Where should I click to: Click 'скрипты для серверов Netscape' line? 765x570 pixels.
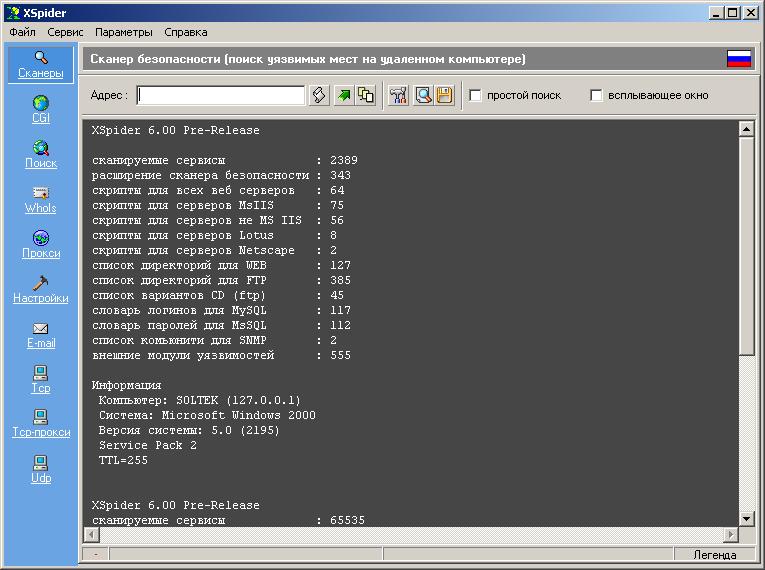point(214,250)
